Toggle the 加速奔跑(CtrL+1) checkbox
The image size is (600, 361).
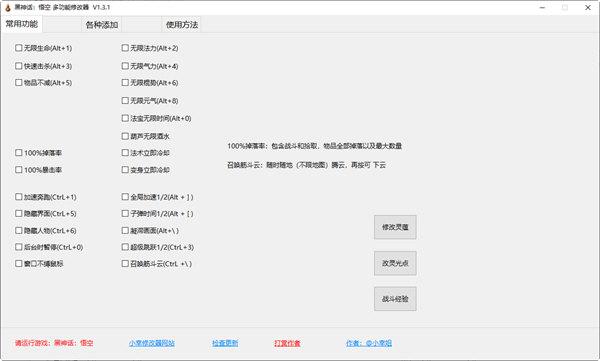(x=18, y=197)
